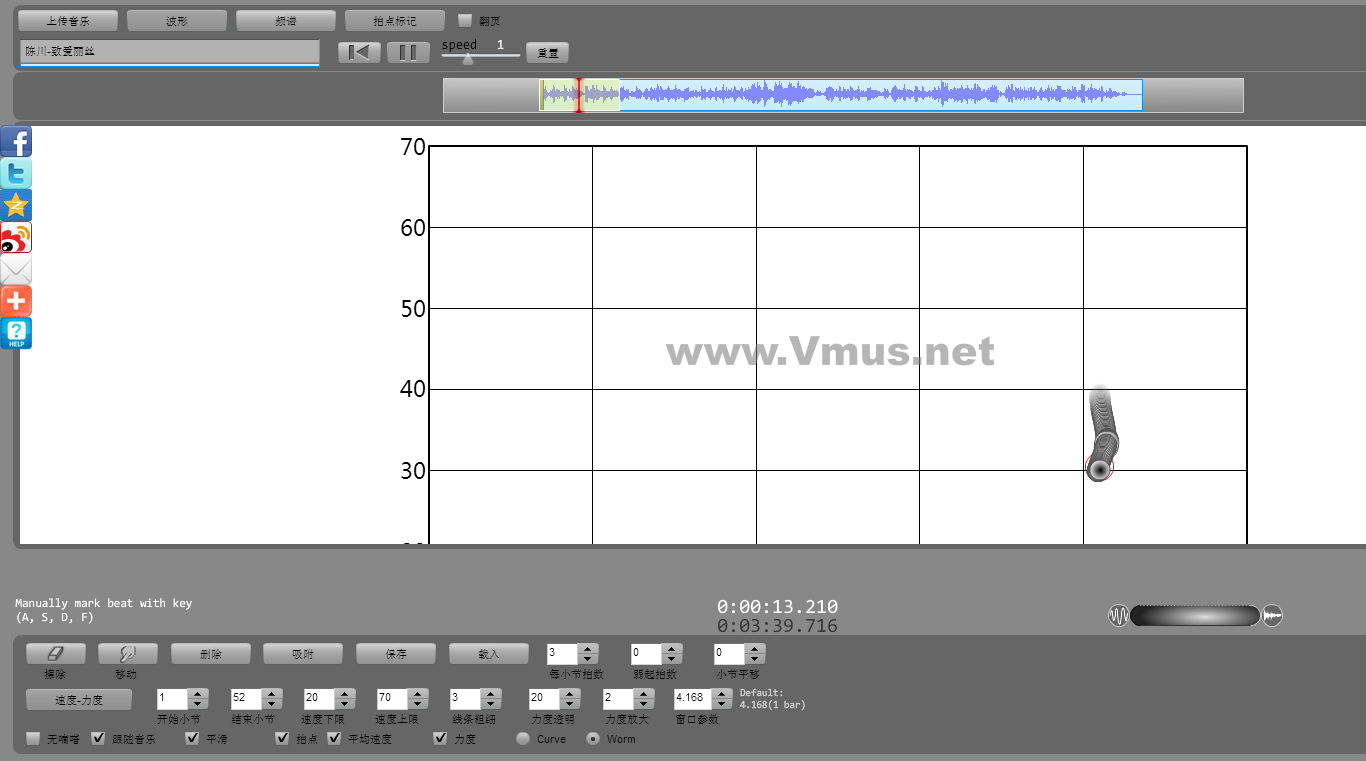Enable the 翻页 page-flip checkbox
The image size is (1366, 761).
click(465, 20)
